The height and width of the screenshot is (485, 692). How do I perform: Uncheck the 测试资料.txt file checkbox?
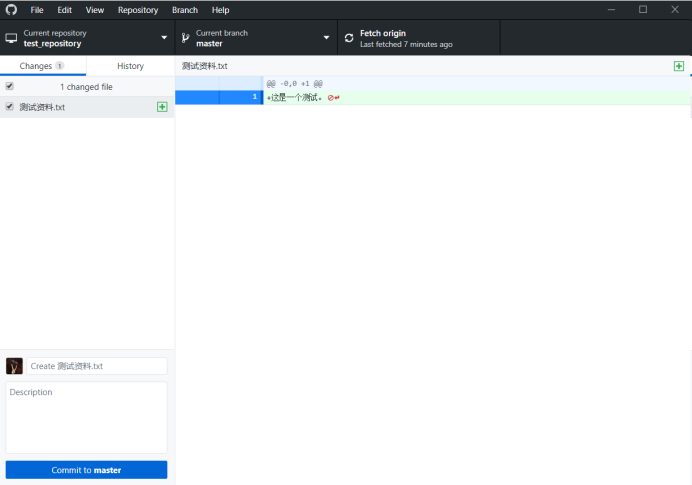pos(10,106)
